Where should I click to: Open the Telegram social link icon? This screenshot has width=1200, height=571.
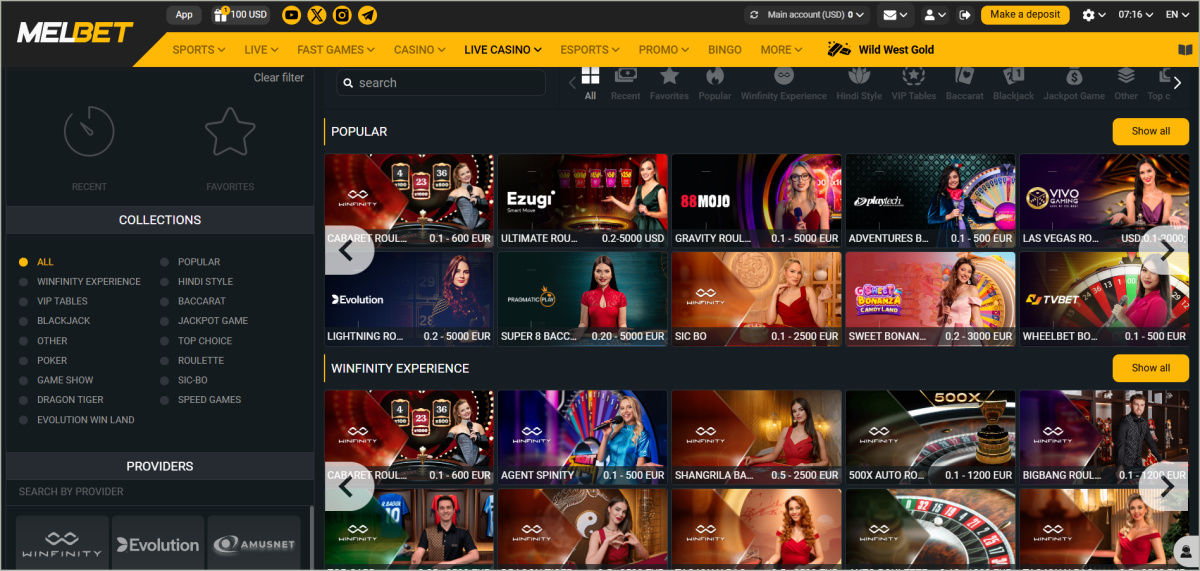pyautogui.click(x=368, y=15)
